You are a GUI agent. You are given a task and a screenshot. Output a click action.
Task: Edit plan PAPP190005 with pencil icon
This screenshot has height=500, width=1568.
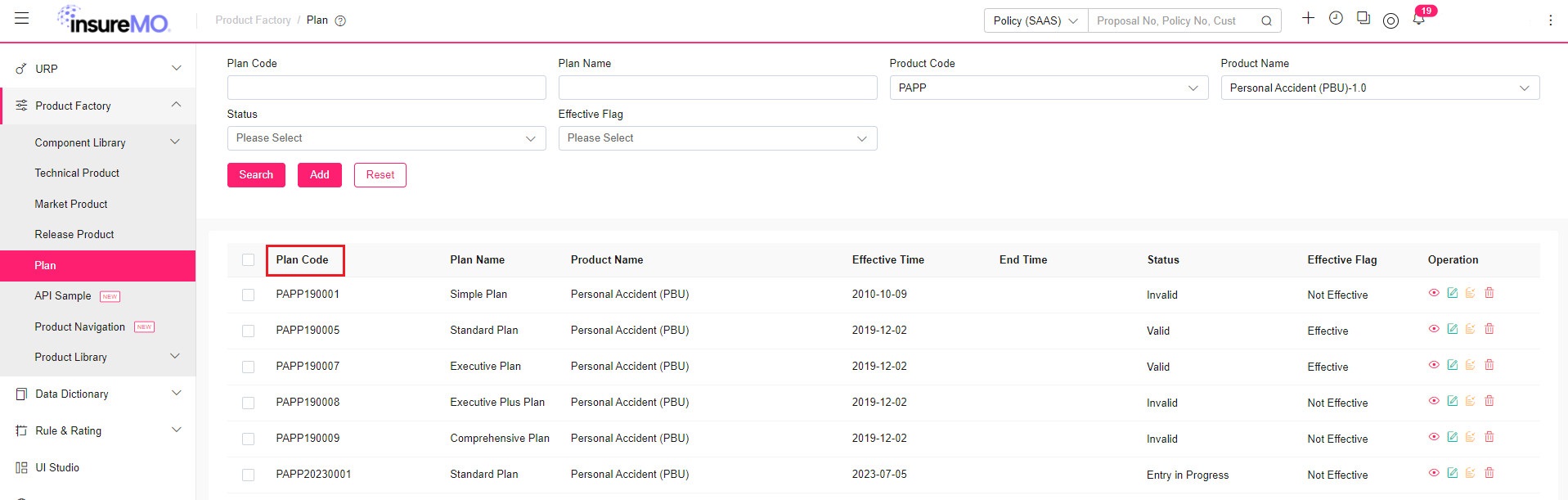point(1452,329)
